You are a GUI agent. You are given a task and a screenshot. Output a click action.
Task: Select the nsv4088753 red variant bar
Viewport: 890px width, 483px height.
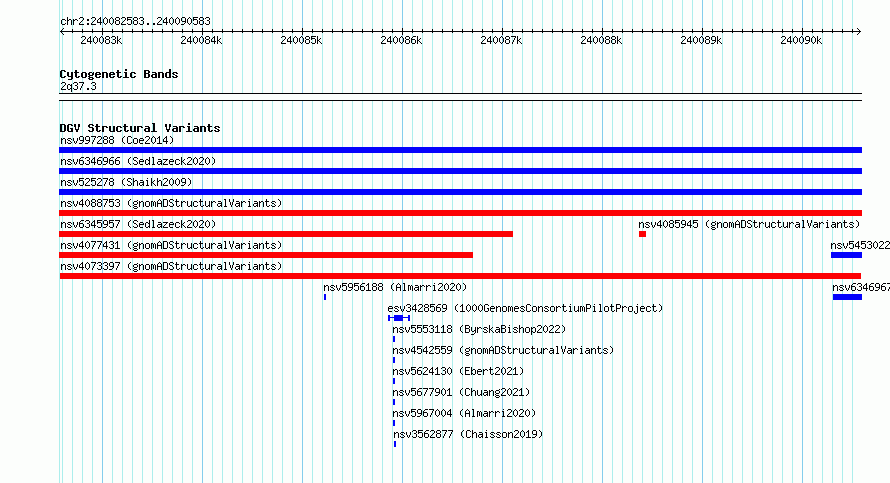coord(460,213)
